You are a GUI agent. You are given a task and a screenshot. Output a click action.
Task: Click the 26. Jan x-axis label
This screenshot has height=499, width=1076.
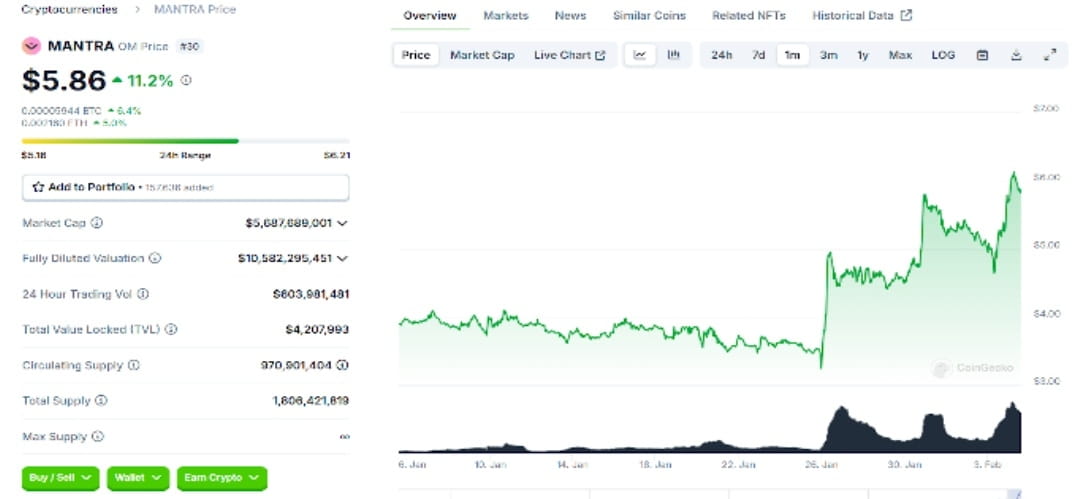pyautogui.click(x=821, y=465)
